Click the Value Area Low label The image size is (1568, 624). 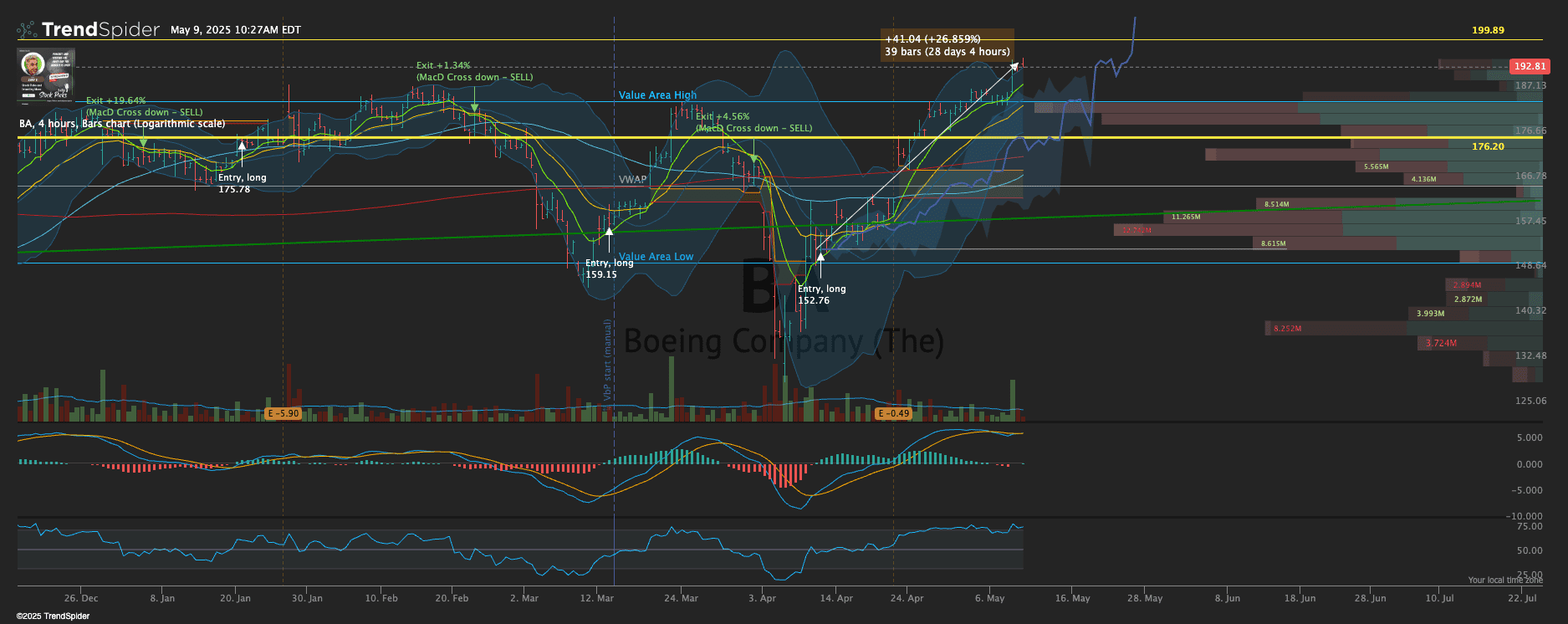tap(656, 257)
